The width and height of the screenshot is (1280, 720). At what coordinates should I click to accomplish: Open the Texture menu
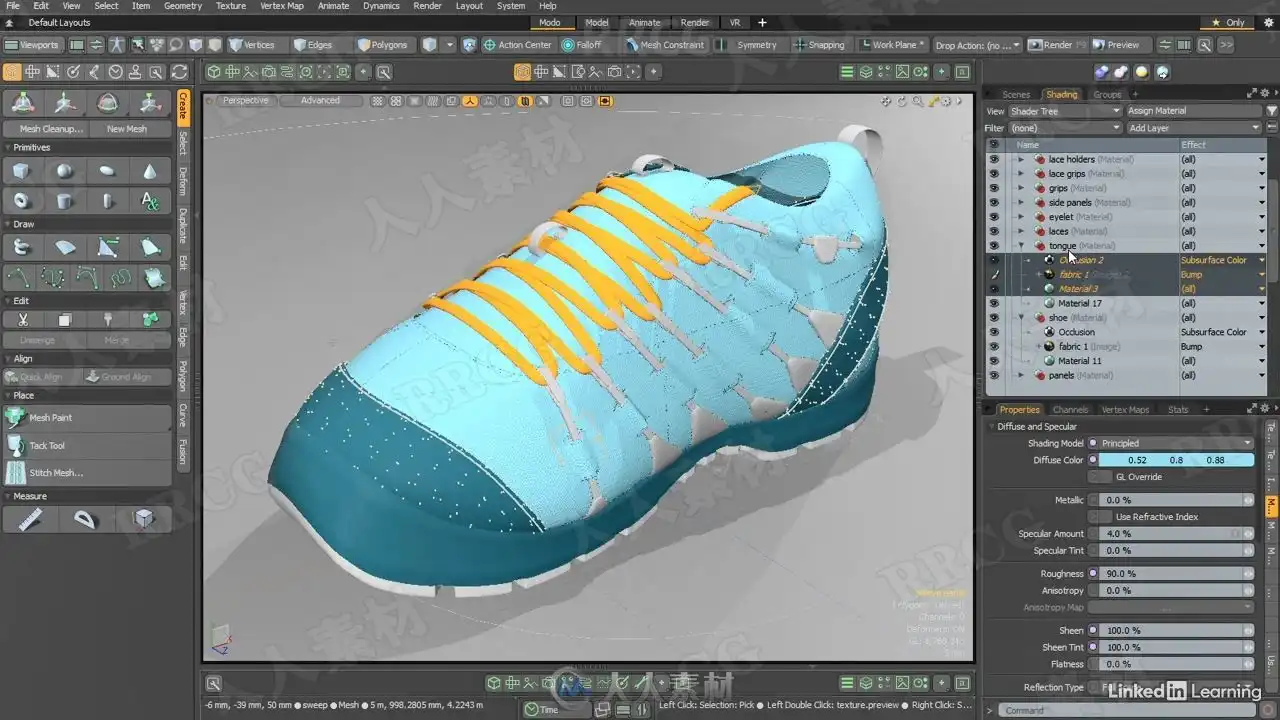point(230,6)
